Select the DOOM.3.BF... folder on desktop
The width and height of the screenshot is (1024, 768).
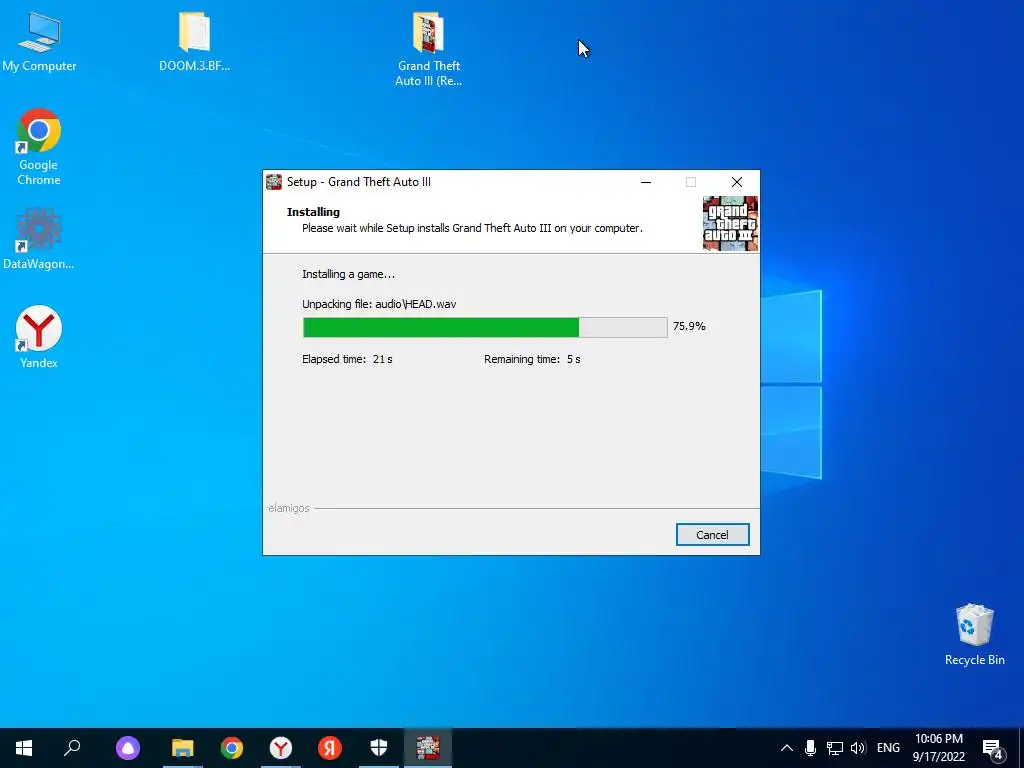[x=194, y=42]
